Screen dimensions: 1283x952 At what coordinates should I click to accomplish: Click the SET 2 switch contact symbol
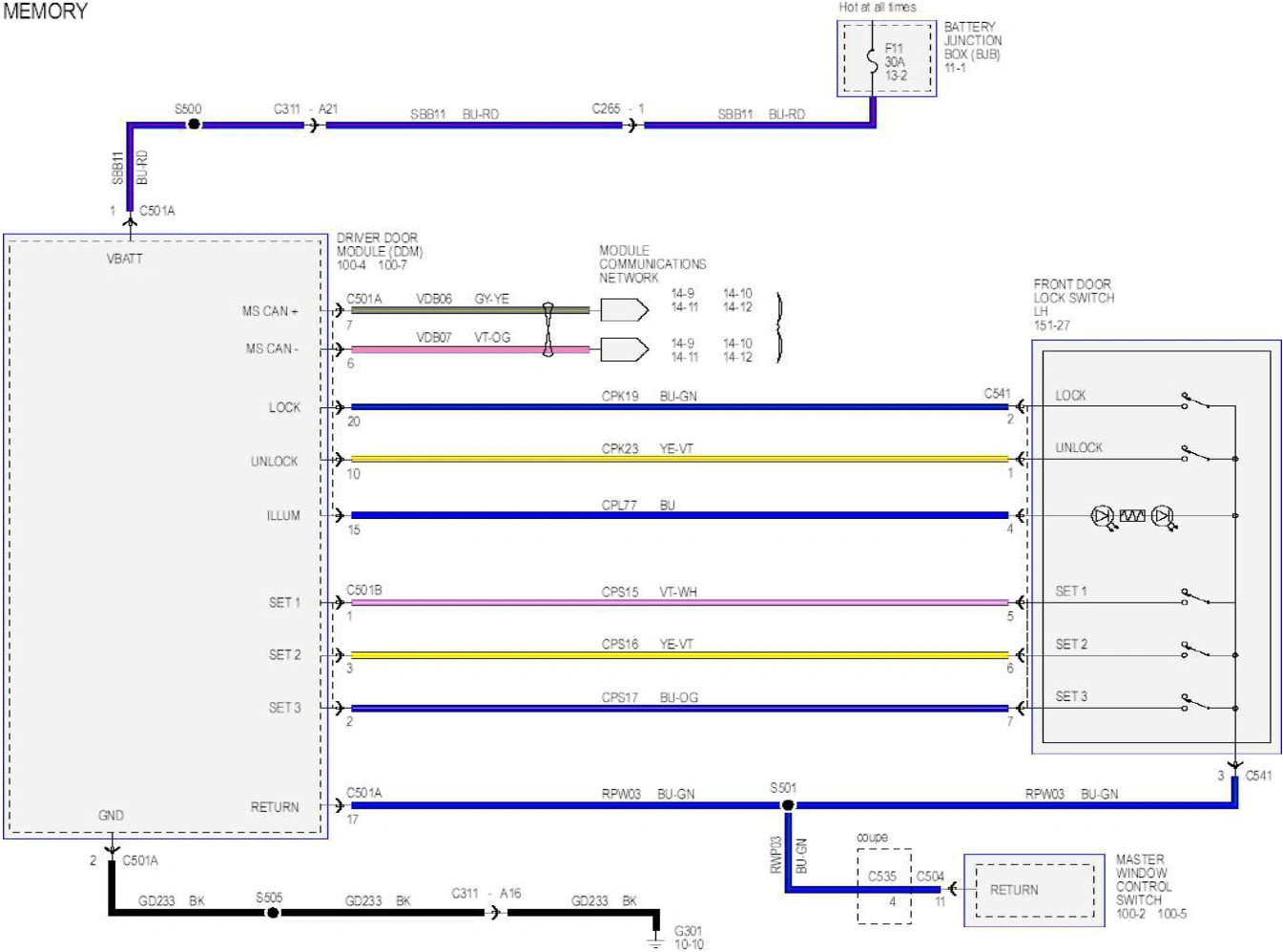[x=1195, y=651]
